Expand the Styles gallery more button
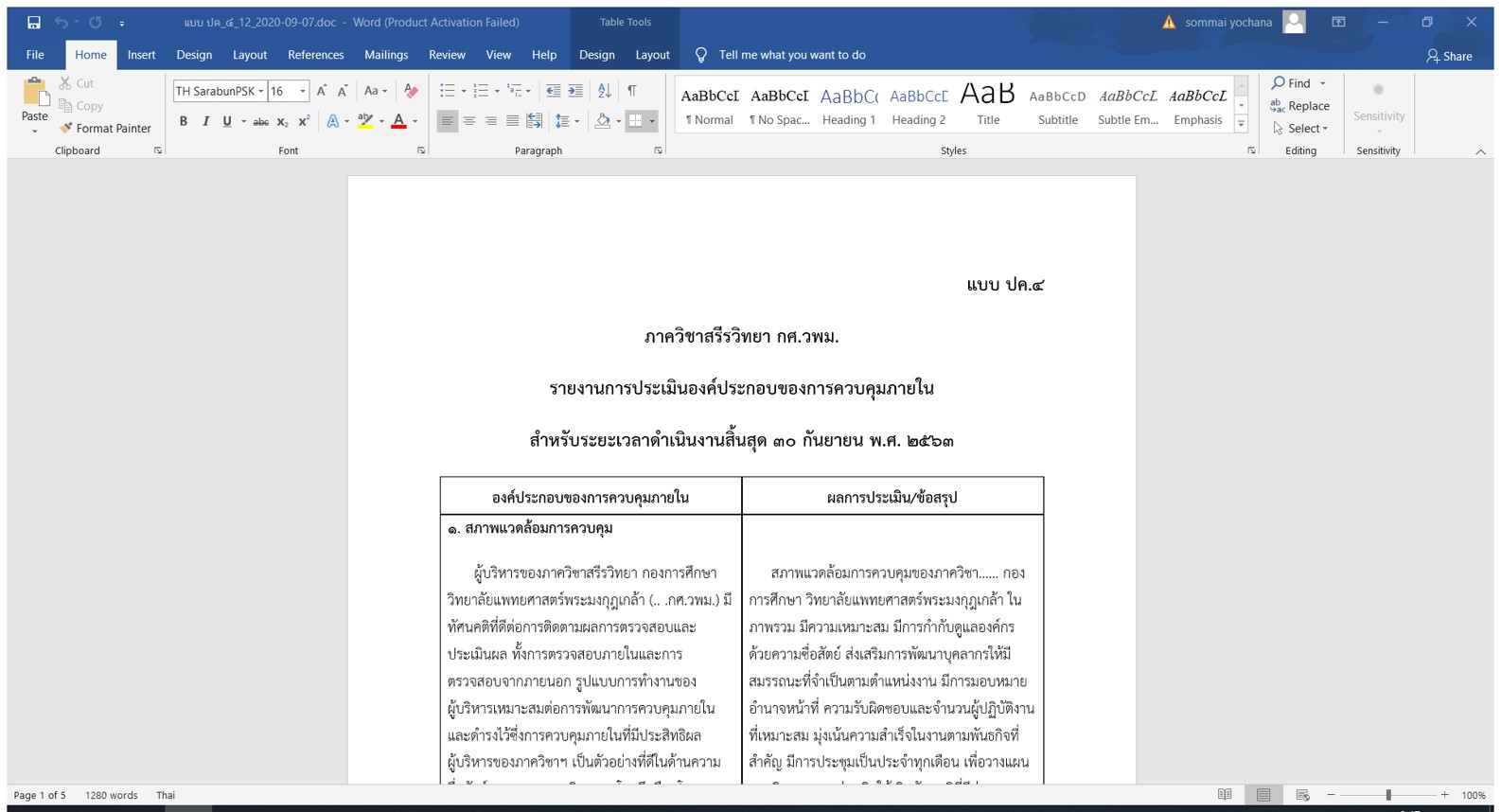 [x=1241, y=125]
